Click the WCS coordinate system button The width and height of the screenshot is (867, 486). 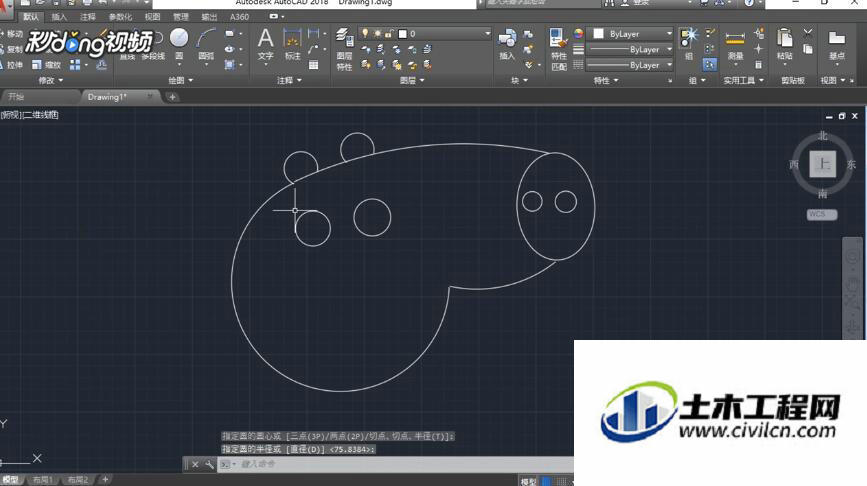pyautogui.click(x=822, y=214)
